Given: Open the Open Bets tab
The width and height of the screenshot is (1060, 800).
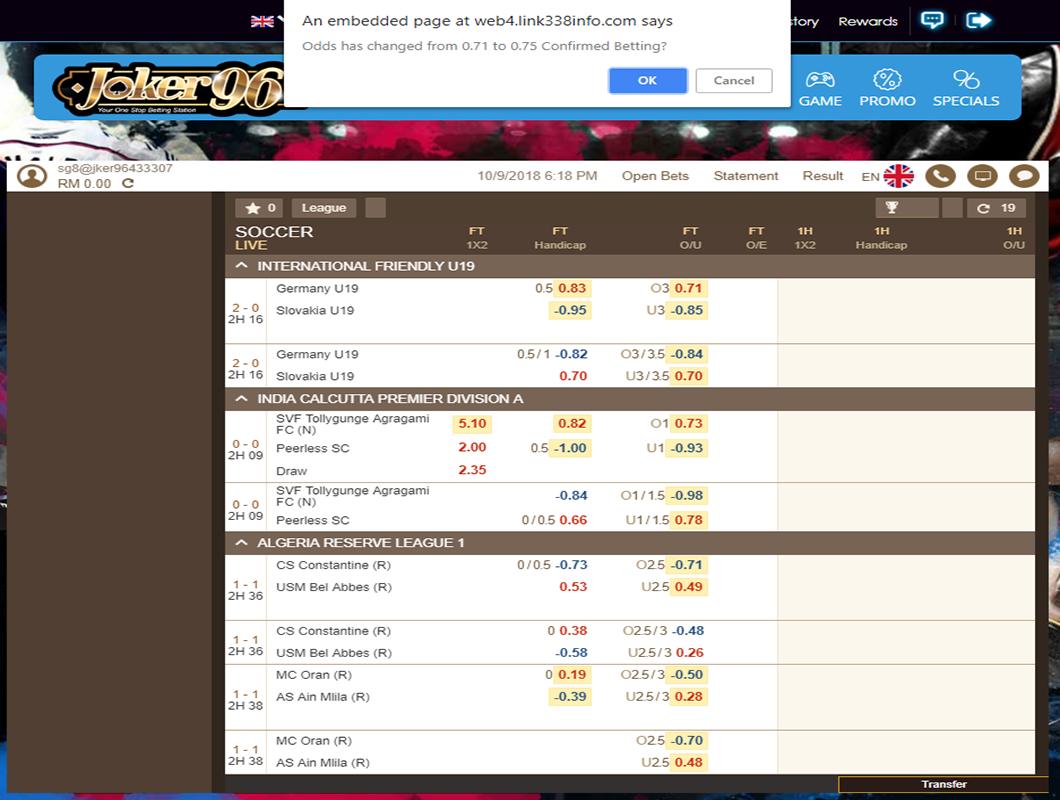Looking at the screenshot, I should pos(655,176).
